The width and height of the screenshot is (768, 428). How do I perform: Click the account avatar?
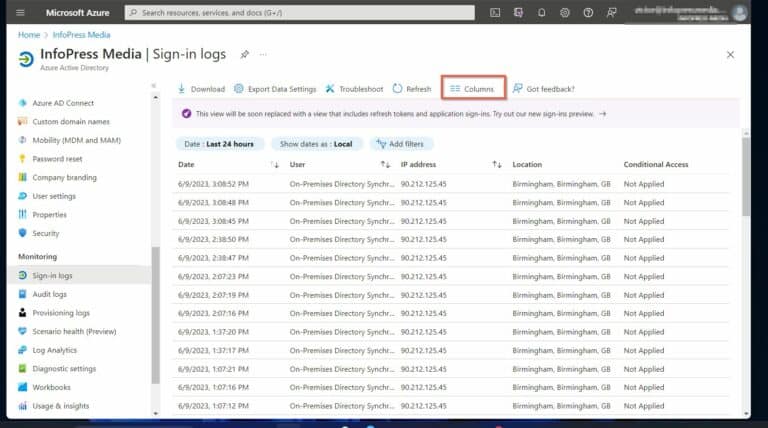pos(740,13)
